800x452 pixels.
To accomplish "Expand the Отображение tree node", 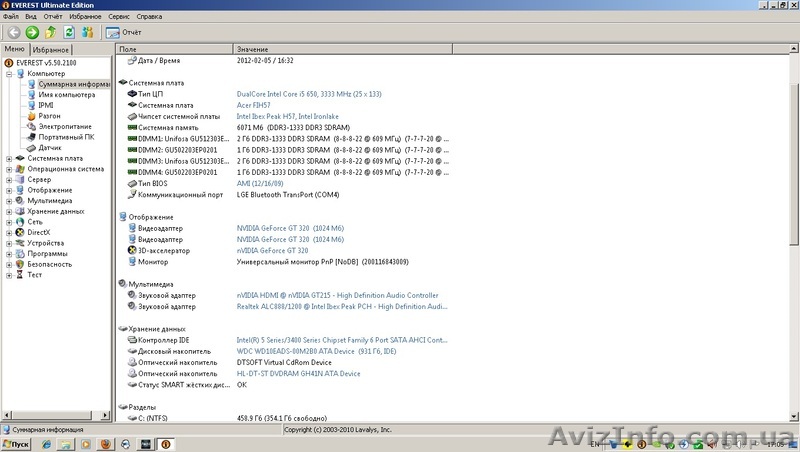I will (9, 190).
